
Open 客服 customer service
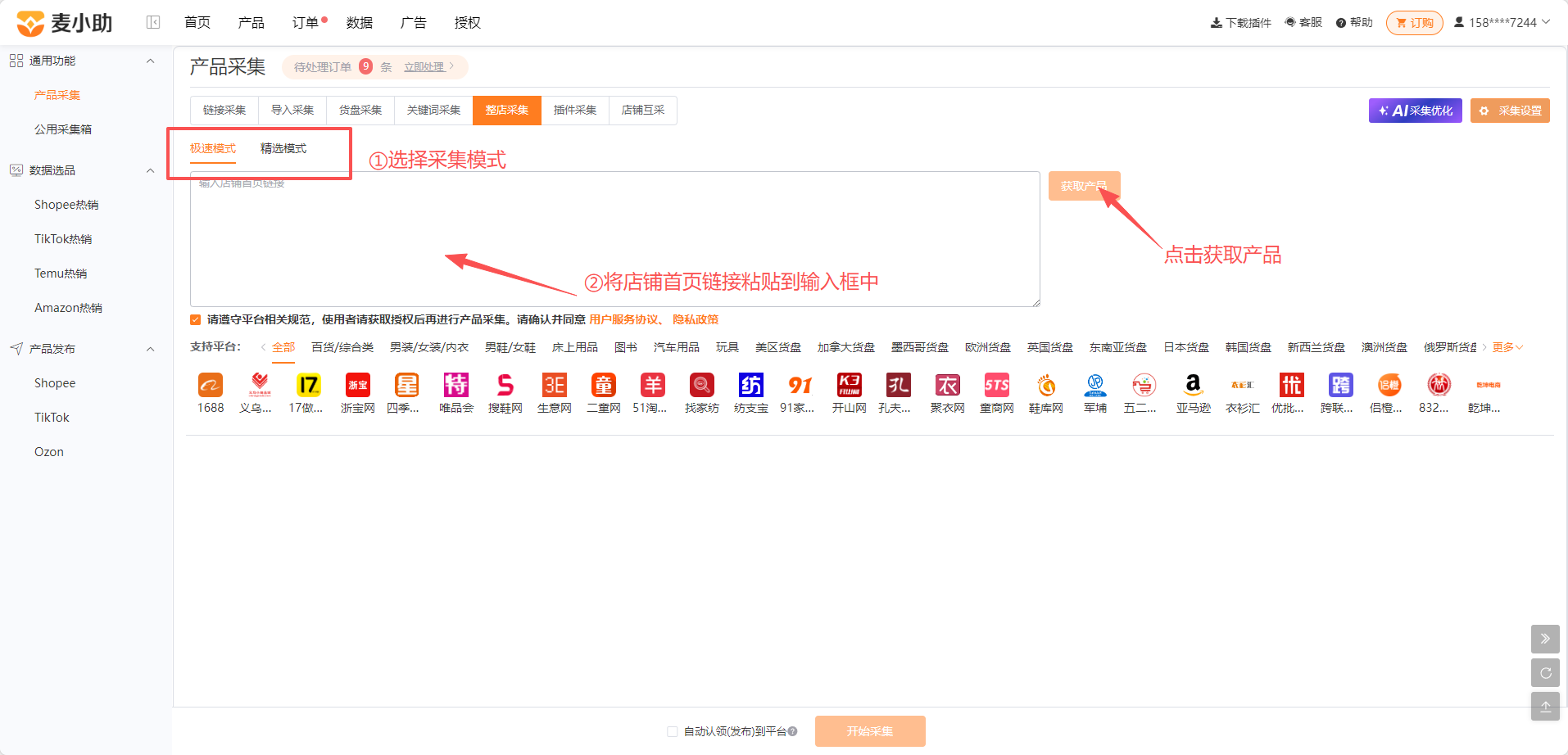[1303, 23]
